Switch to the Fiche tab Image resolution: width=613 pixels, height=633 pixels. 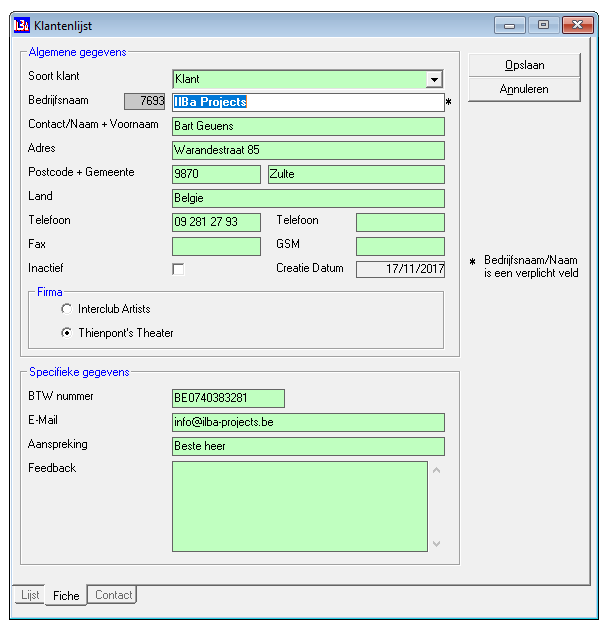pyautogui.click(x=66, y=595)
